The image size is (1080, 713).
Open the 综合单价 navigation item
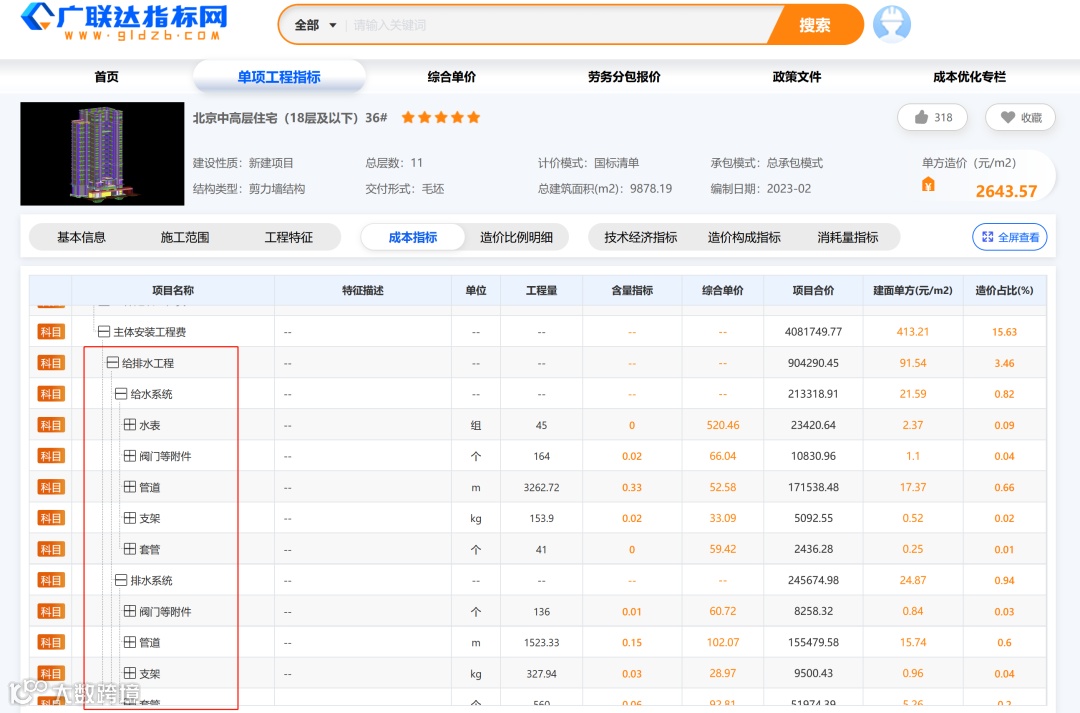tap(451, 76)
